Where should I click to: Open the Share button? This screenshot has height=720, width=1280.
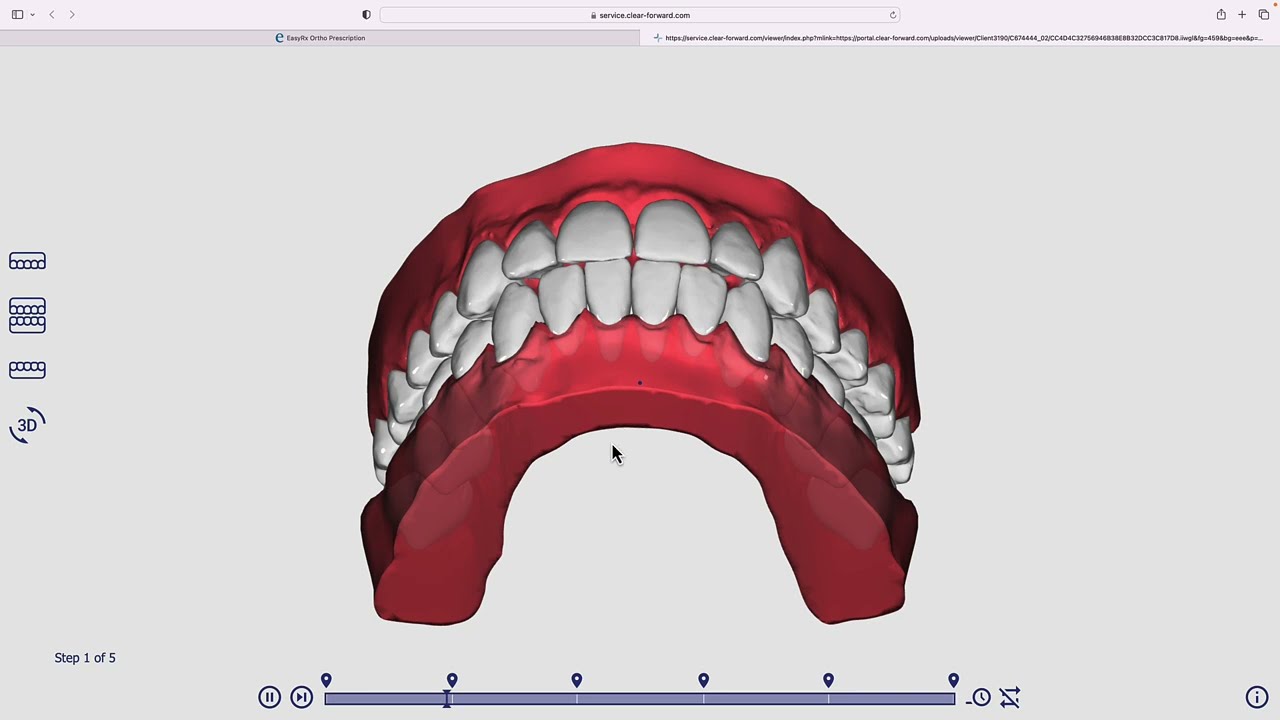[1221, 15]
